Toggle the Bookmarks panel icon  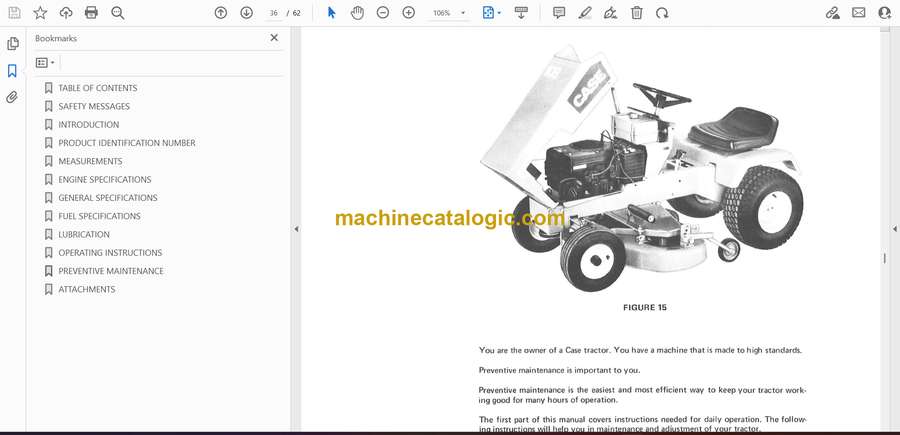click(x=12, y=71)
